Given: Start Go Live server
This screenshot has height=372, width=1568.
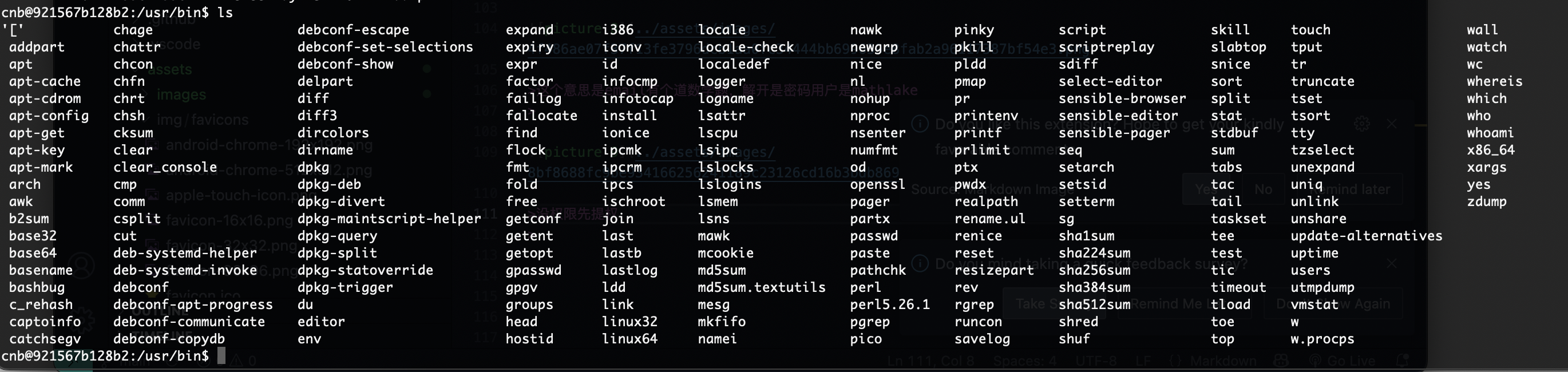Looking at the screenshot, I should pos(1341,361).
